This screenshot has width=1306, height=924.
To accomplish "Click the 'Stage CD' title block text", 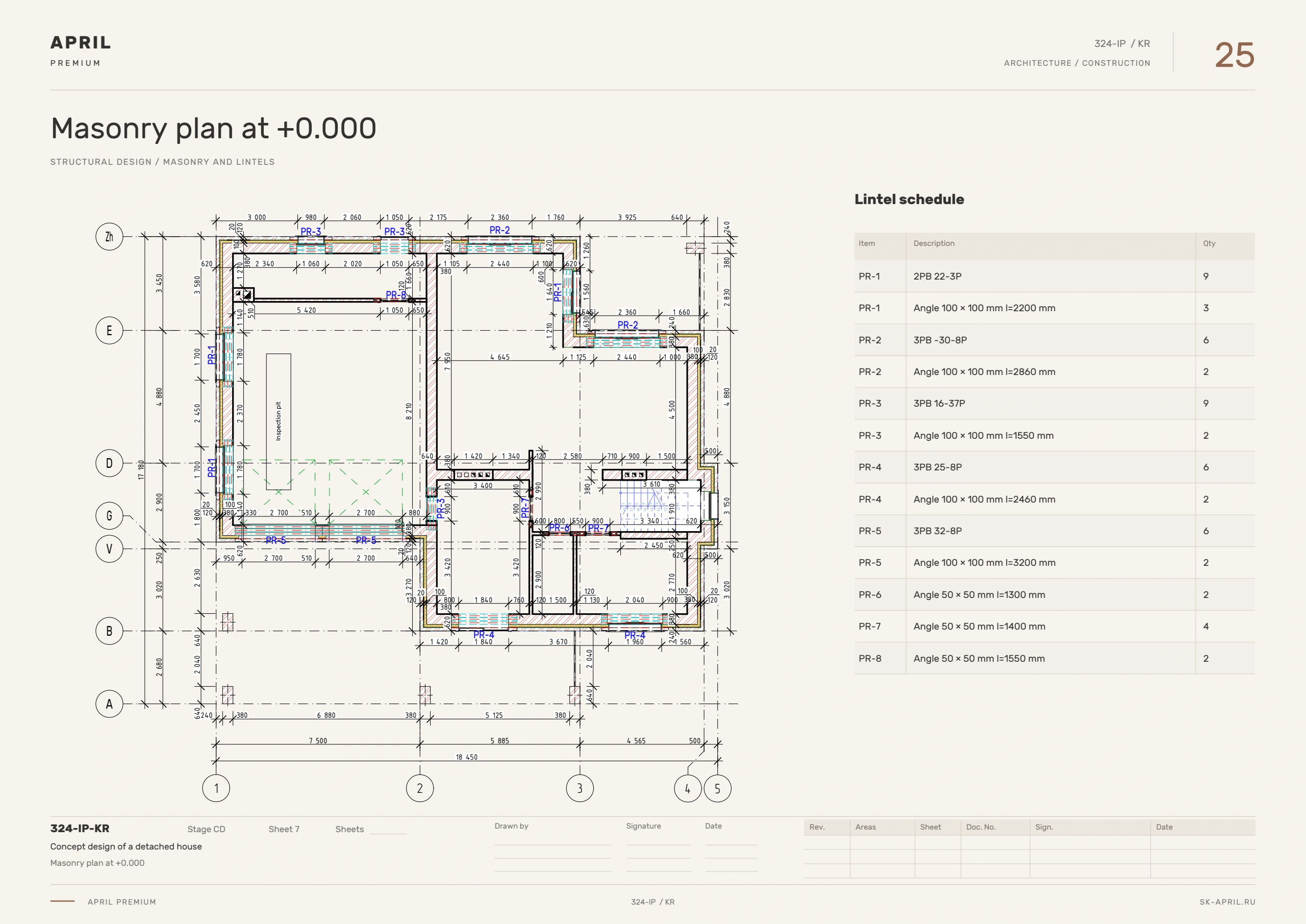I will coord(206,829).
